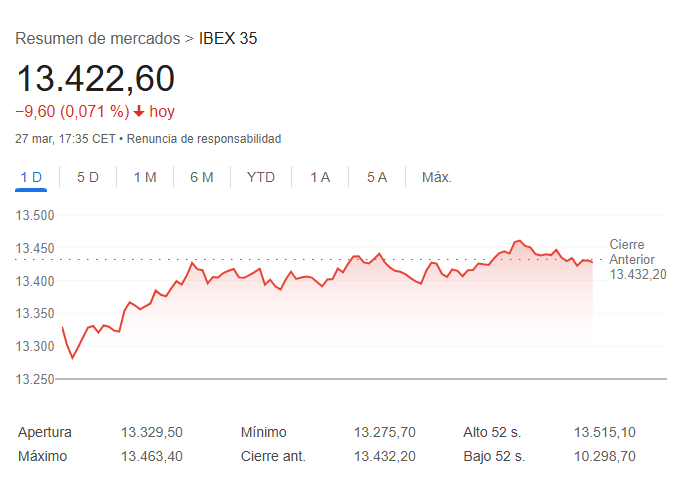The height and width of the screenshot is (477, 690).
Task: Show the 1 A chart range
Action: [320, 177]
